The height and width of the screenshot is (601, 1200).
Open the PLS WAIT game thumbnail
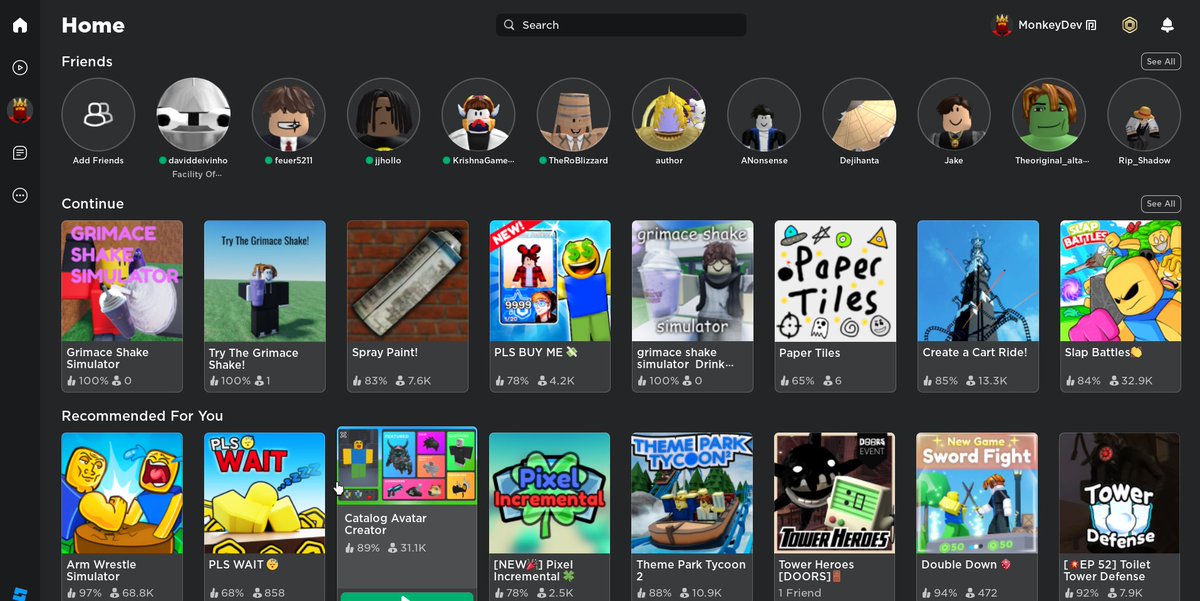tap(265, 493)
